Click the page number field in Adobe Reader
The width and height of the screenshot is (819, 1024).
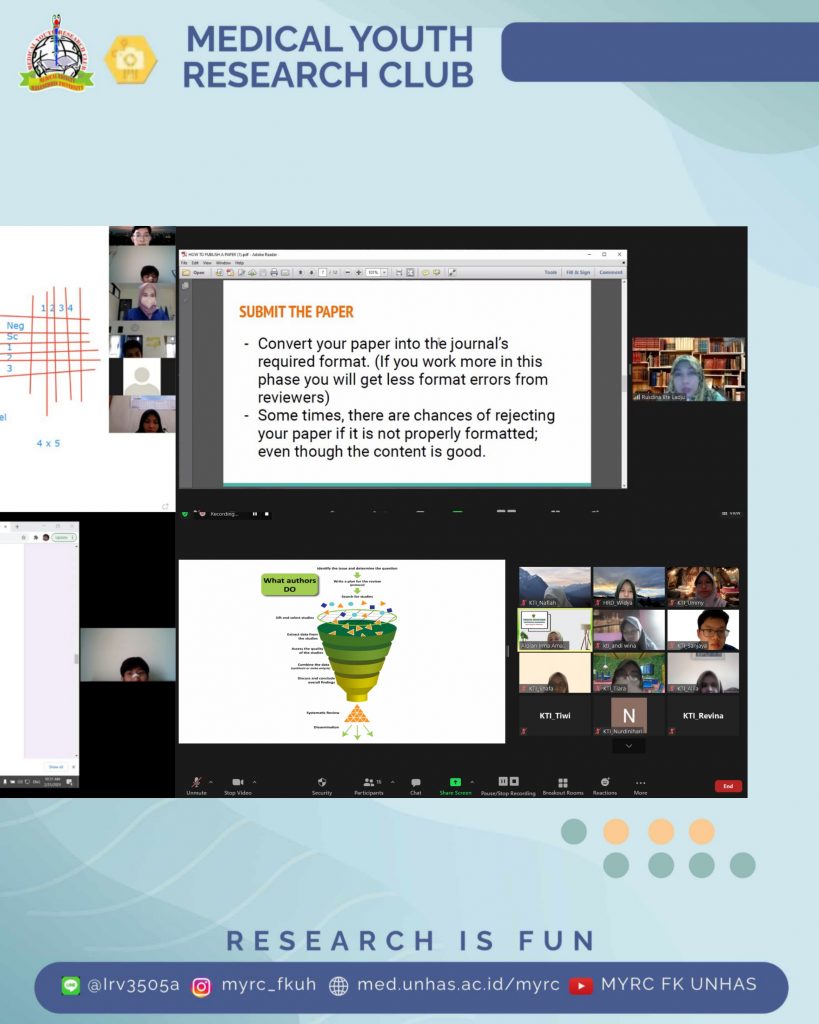click(323, 272)
